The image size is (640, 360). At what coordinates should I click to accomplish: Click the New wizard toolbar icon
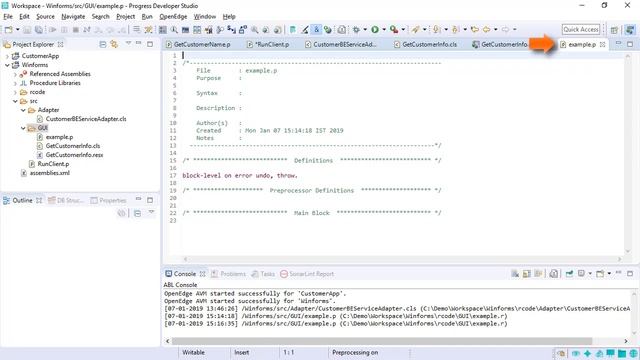[x=8, y=29]
